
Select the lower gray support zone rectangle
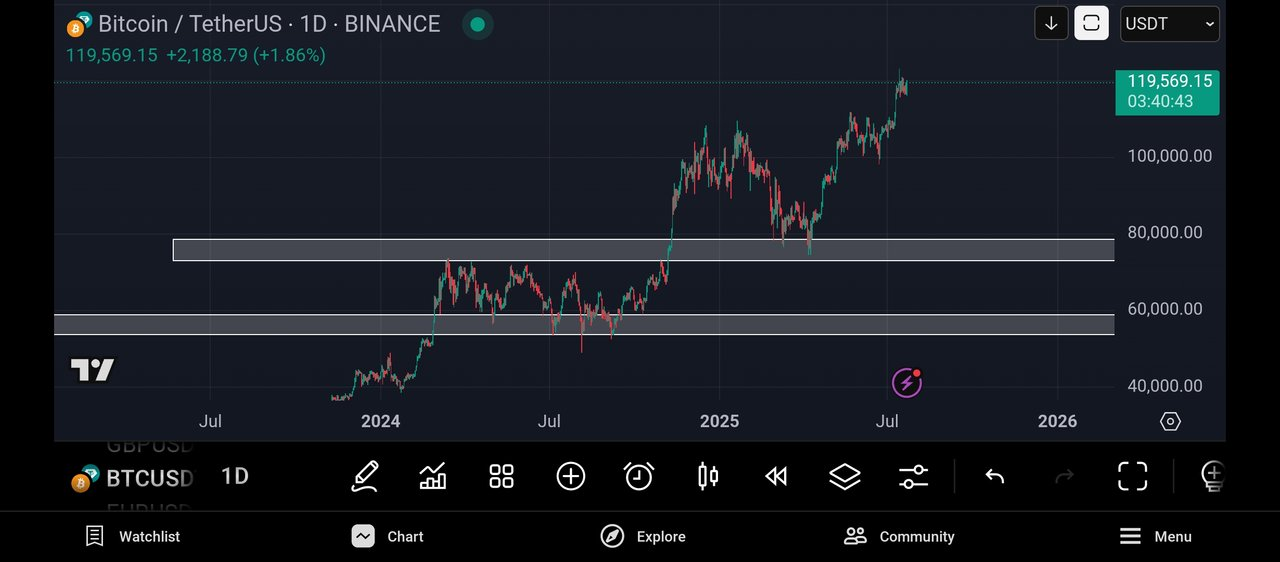pyautogui.click(x=584, y=324)
